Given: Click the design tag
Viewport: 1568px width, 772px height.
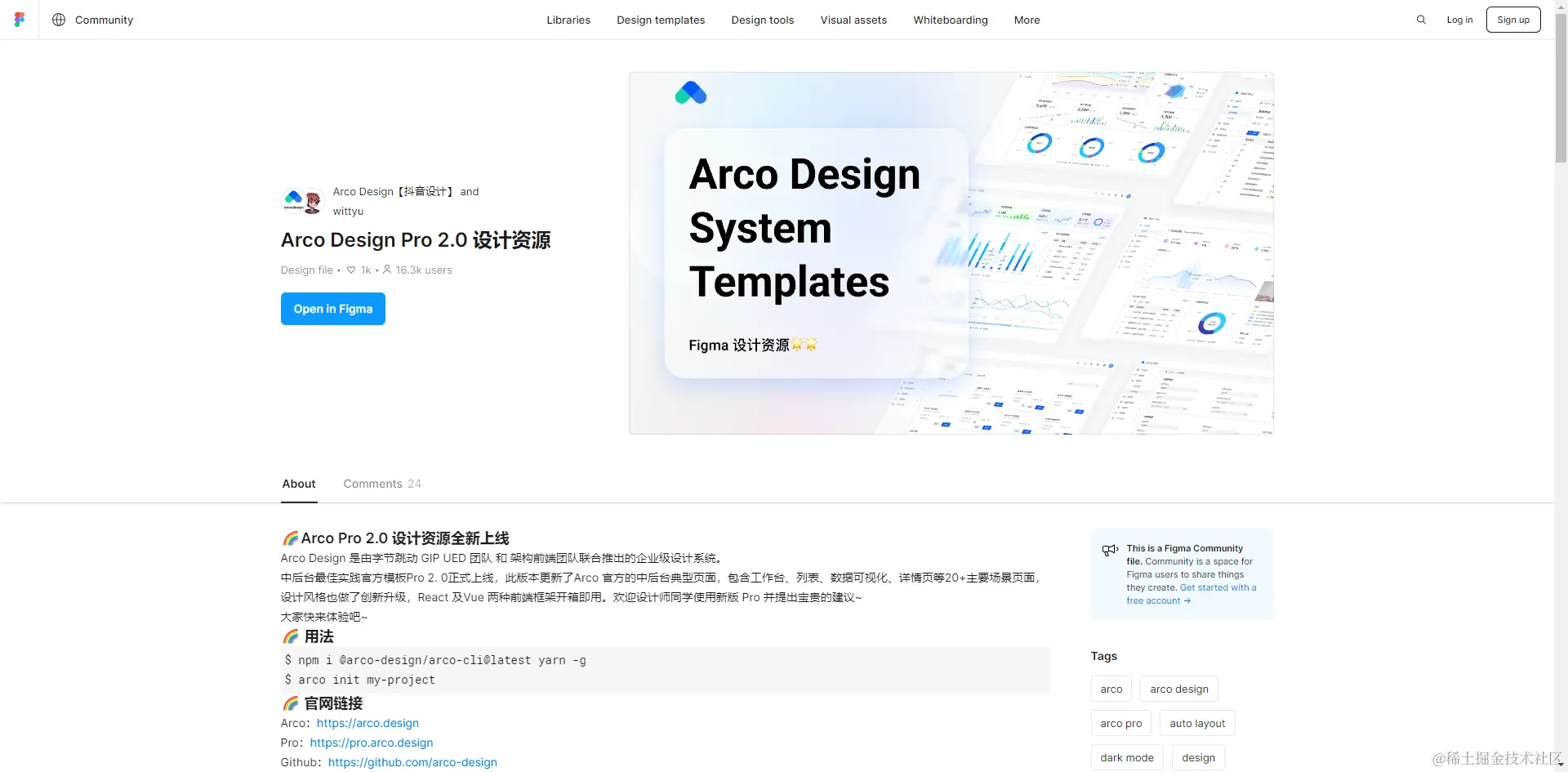Looking at the screenshot, I should pyautogui.click(x=1198, y=757).
